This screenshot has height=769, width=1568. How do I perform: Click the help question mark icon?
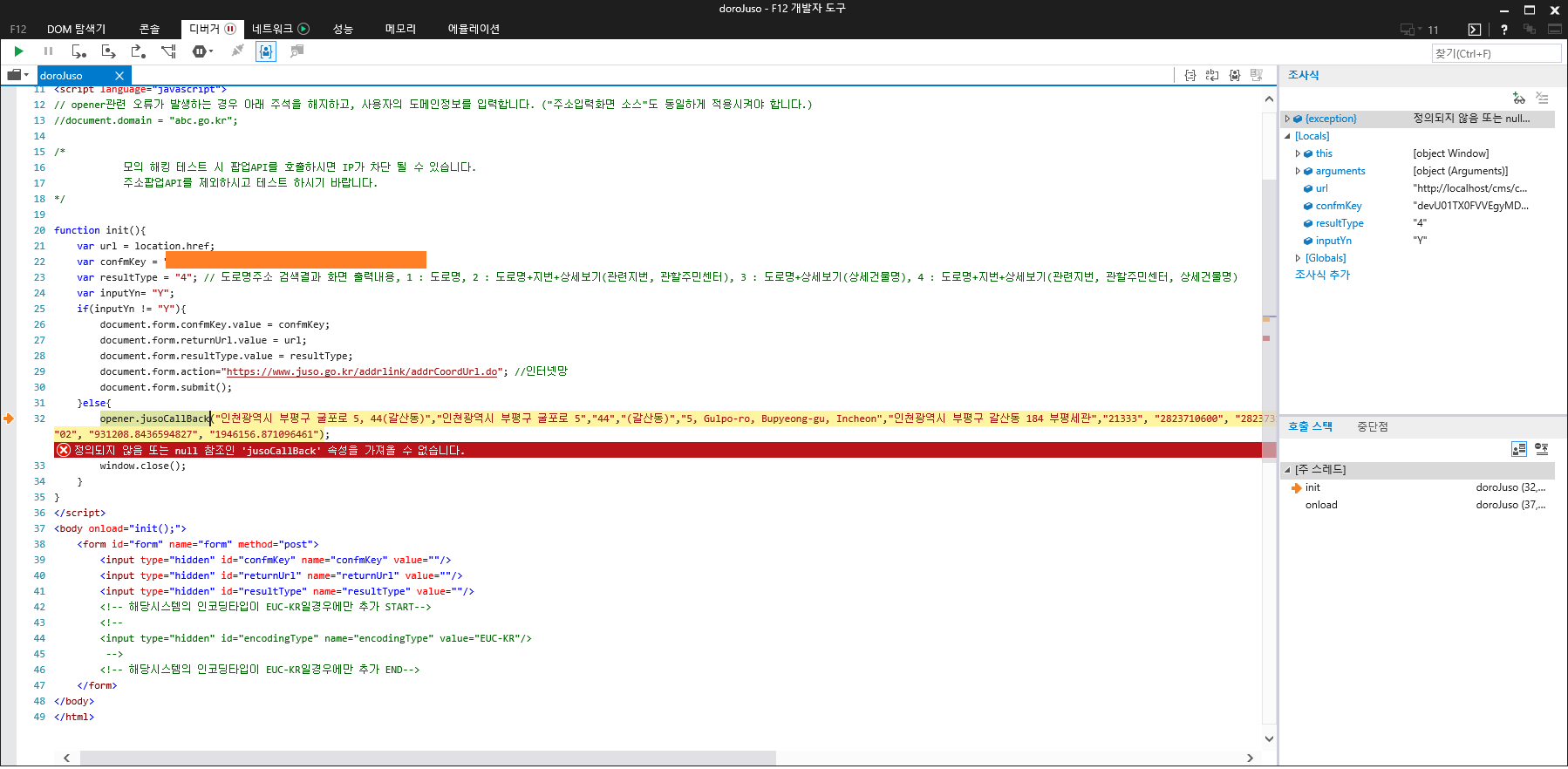coord(1504,30)
